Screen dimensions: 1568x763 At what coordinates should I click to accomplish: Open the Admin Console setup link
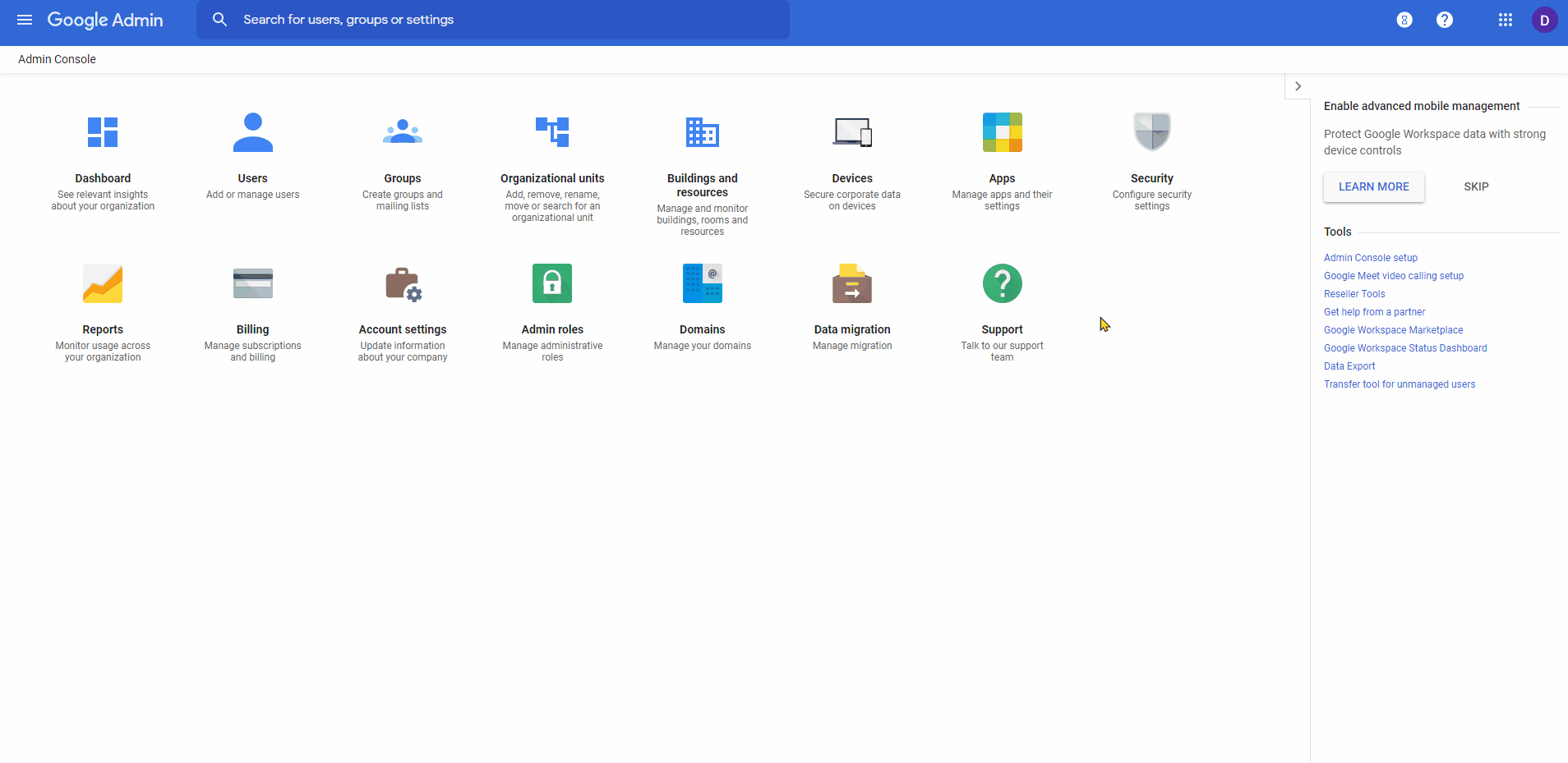click(x=1371, y=258)
